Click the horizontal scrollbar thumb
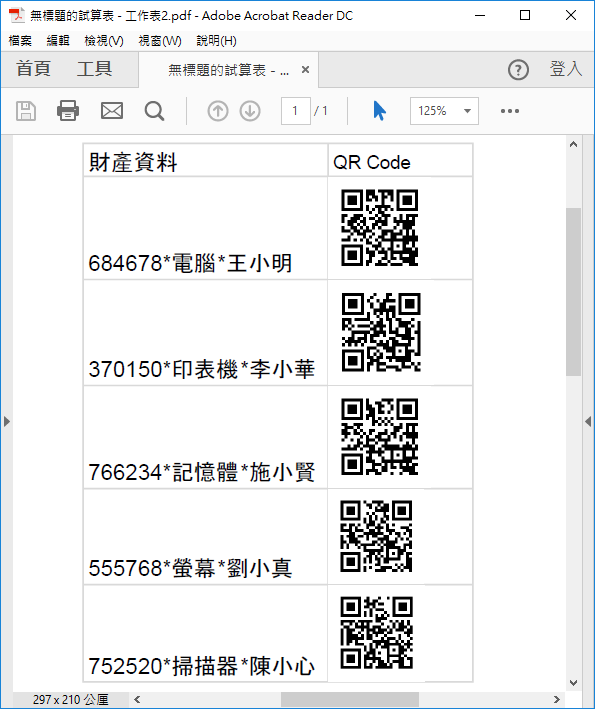Viewport: 595px width, 709px height. [x=349, y=700]
